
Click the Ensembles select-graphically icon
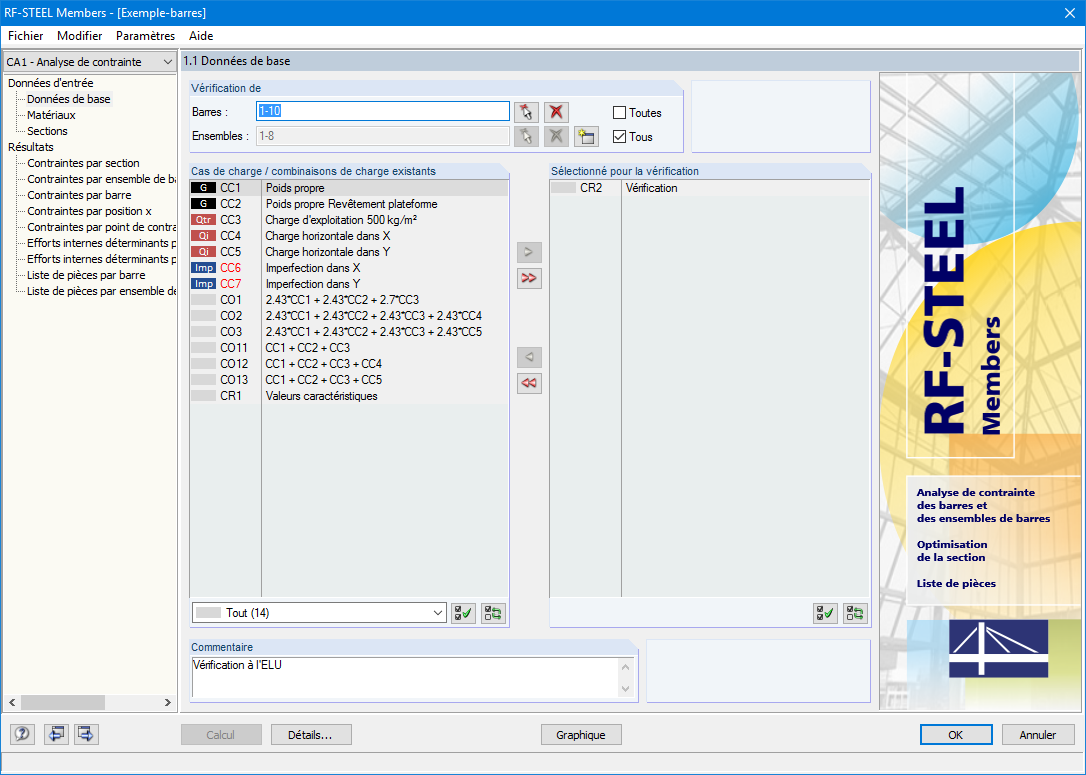point(526,136)
